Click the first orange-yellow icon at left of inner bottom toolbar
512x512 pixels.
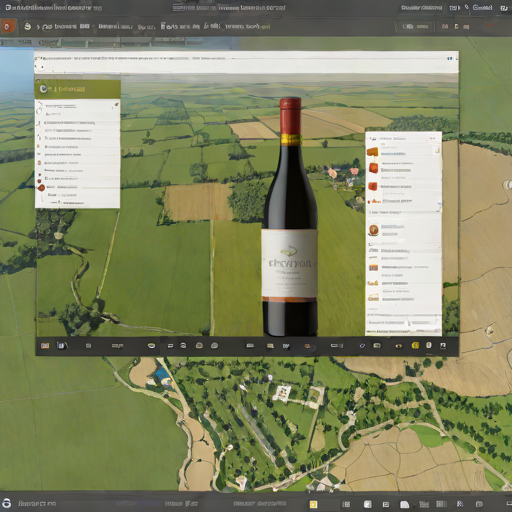(45, 346)
